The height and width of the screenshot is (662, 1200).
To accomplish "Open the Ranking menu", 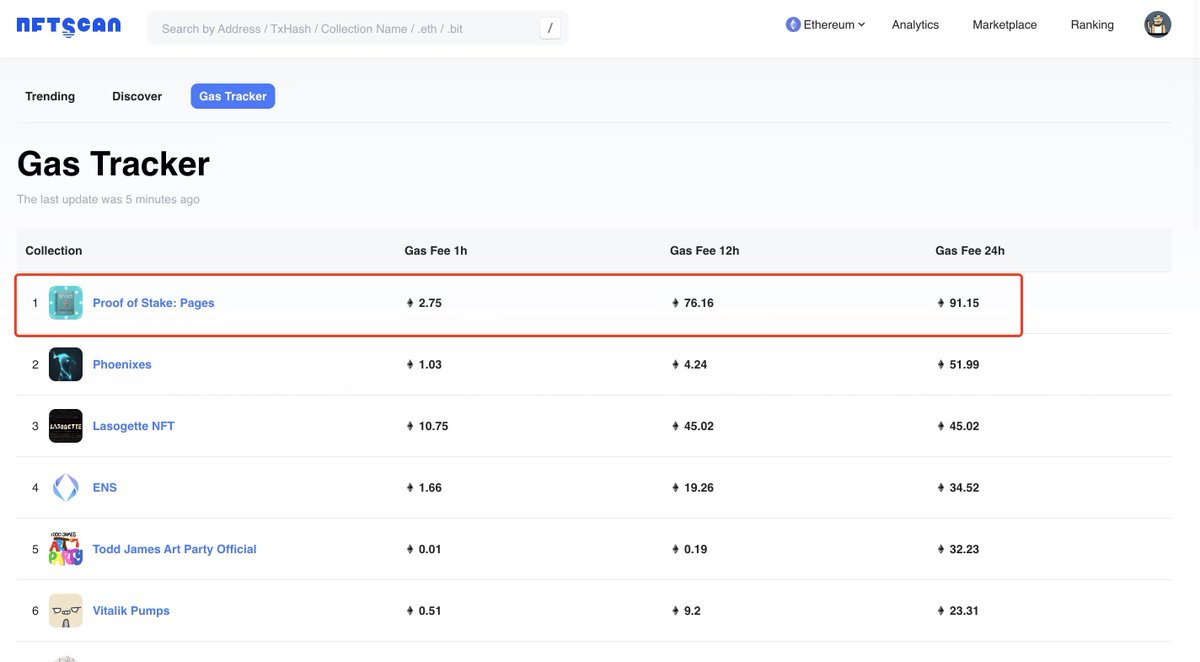I will [1092, 25].
